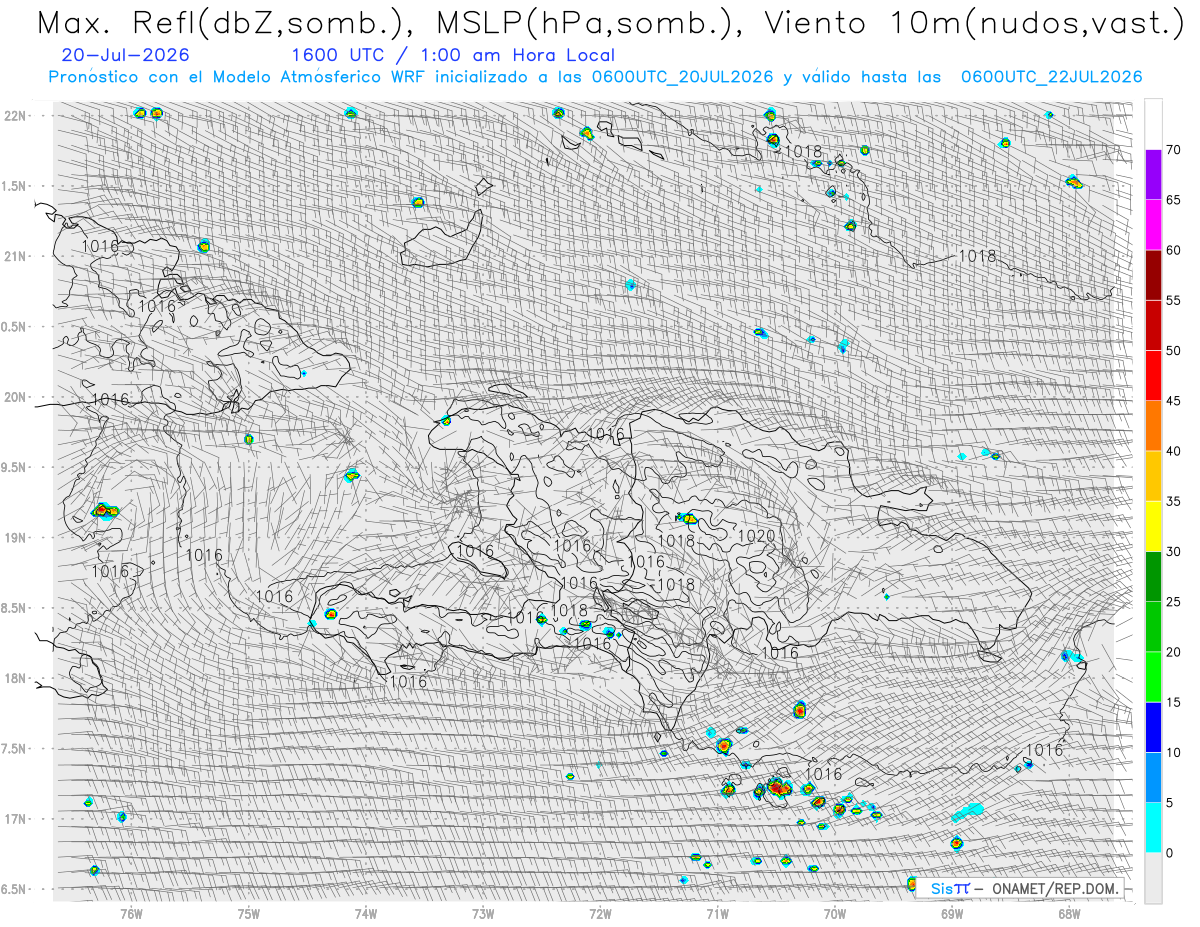1200x927 pixels.
Task: Click the color bar value '30'
Action: 1173,551
